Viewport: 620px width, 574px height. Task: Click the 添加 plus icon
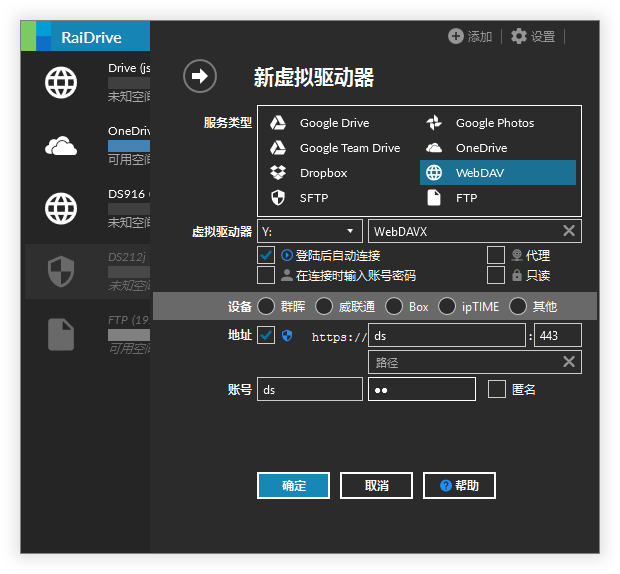tap(456, 36)
